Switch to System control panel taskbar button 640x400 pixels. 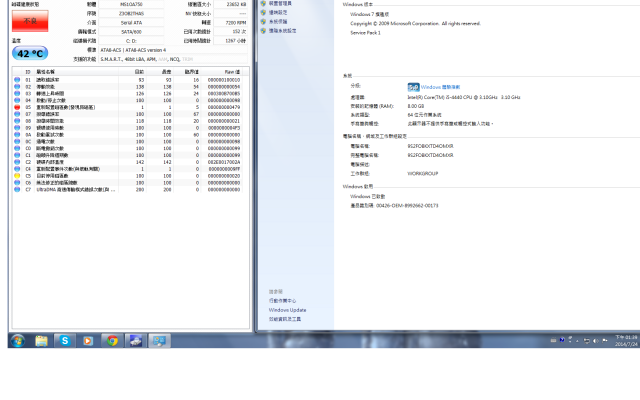pos(159,340)
